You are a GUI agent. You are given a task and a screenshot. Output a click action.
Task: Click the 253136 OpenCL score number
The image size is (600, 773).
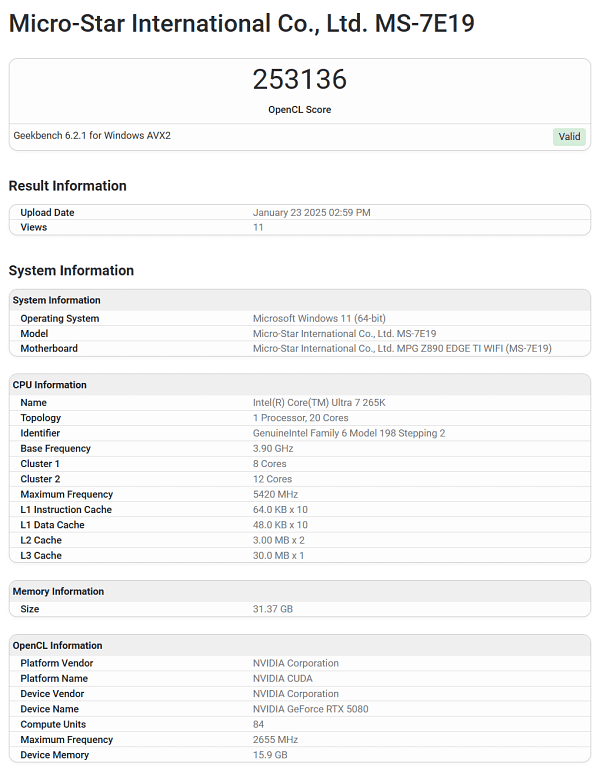(x=299, y=80)
